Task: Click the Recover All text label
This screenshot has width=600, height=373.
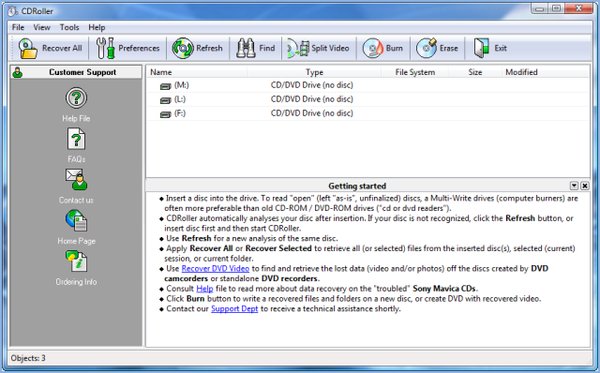Action: (x=62, y=48)
